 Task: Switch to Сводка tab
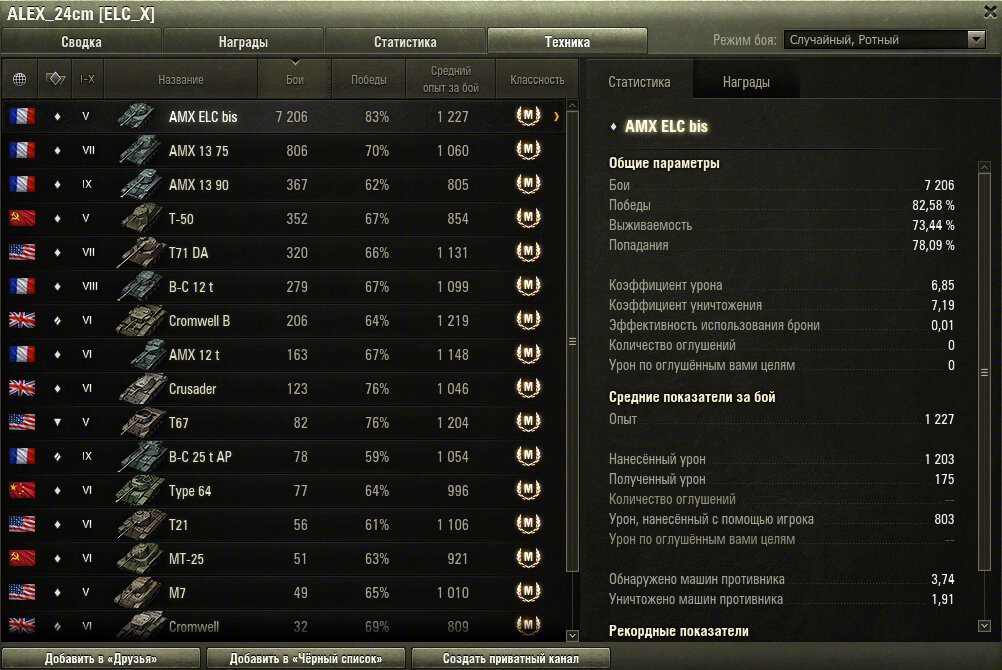click(x=81, y=42)
